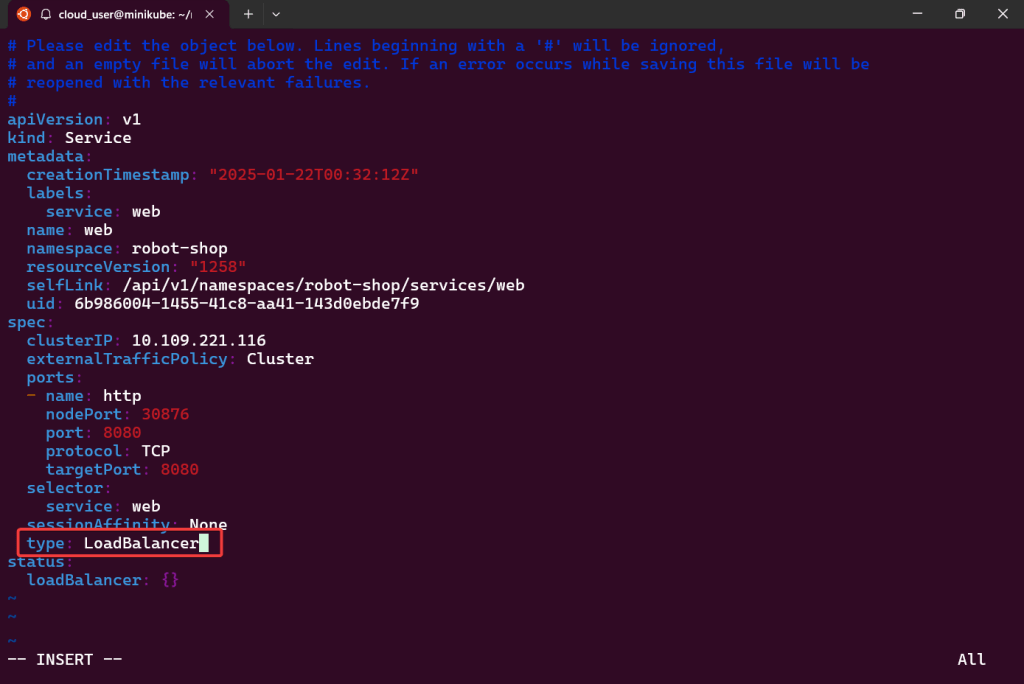Click the creationTimestamp string value
Screen dimensions: 1024x684
point(313,175)
